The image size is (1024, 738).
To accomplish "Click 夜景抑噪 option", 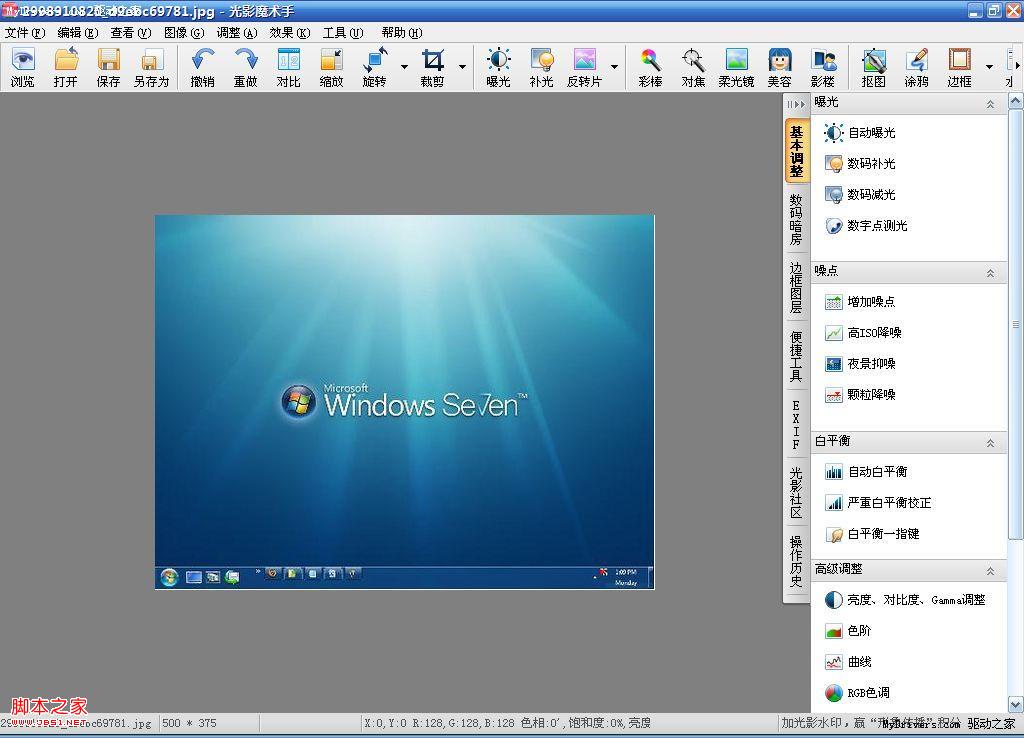I will (860, 364).
